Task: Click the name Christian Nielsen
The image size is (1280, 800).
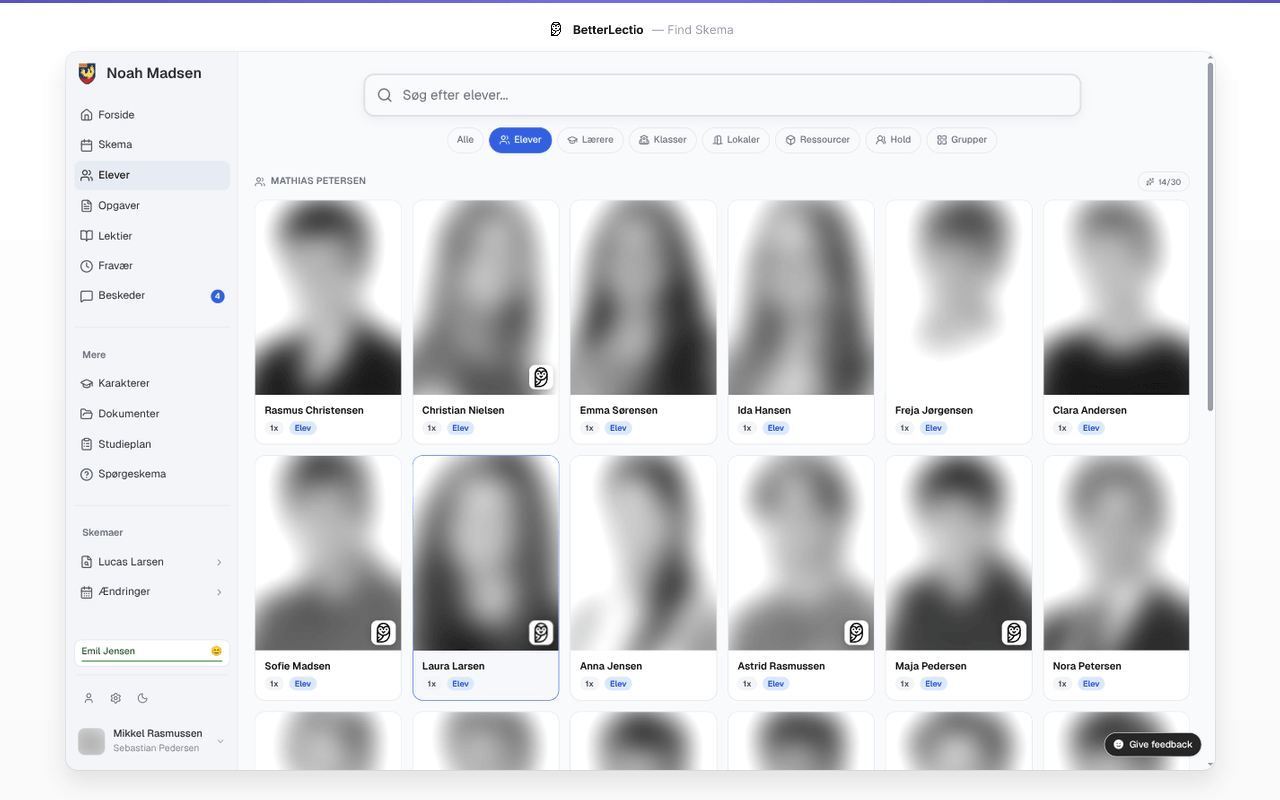Action: click(x=463, y=410)
